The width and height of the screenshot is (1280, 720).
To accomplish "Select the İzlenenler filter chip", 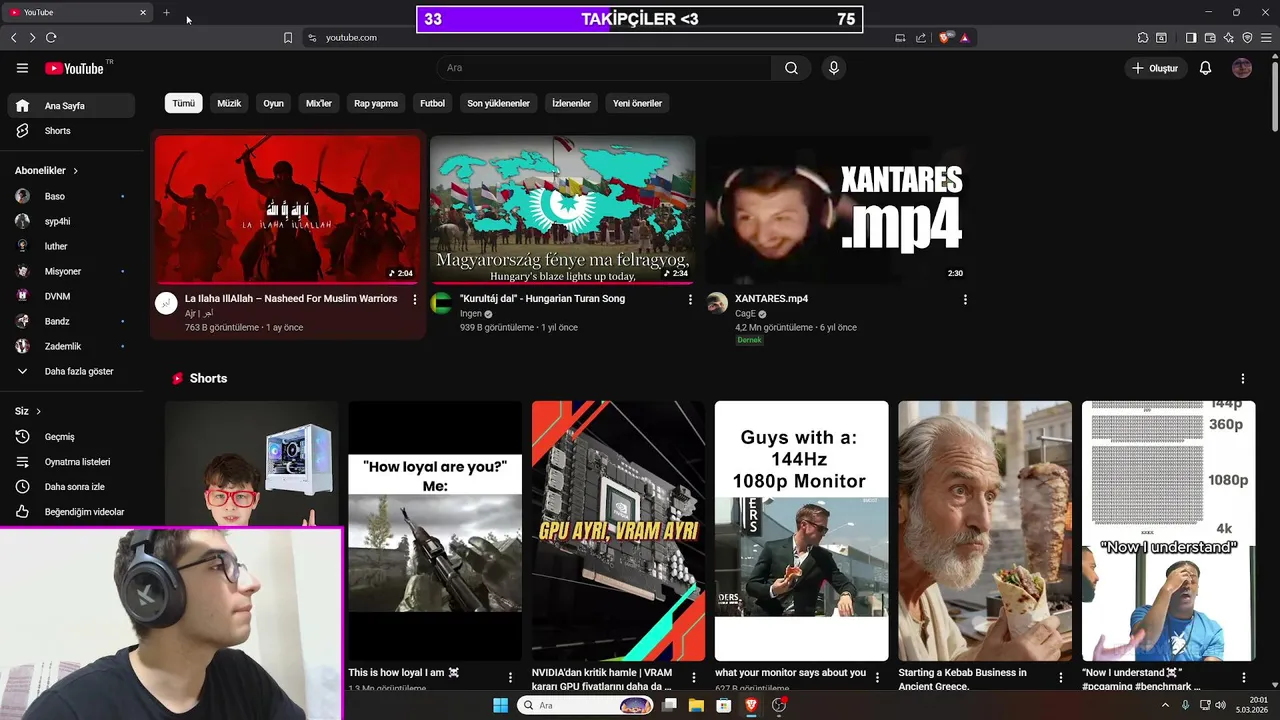I will tap(571, 103).
